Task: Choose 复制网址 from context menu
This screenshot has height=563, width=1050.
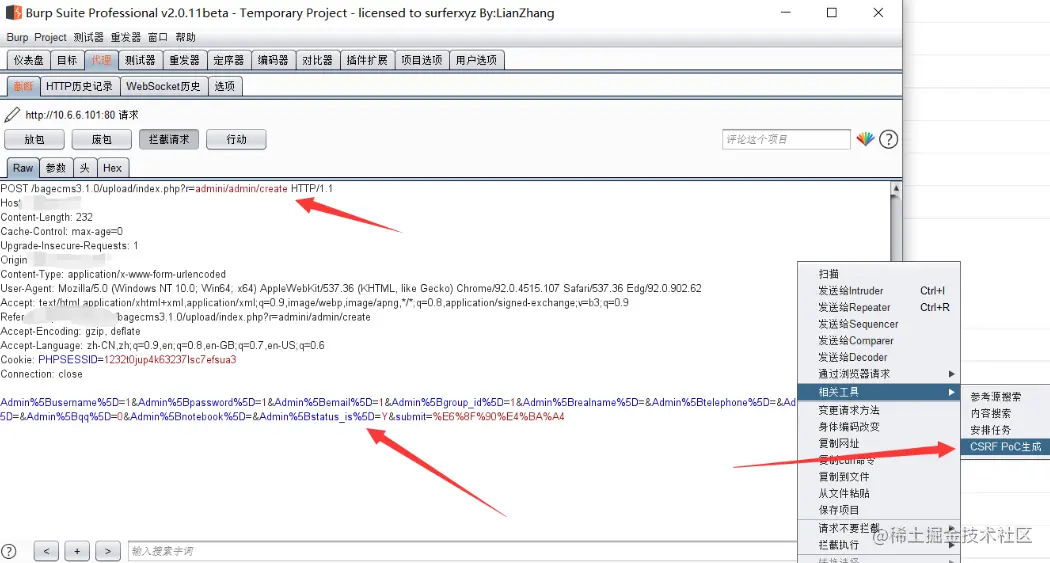Action: [x=879, y=443]
